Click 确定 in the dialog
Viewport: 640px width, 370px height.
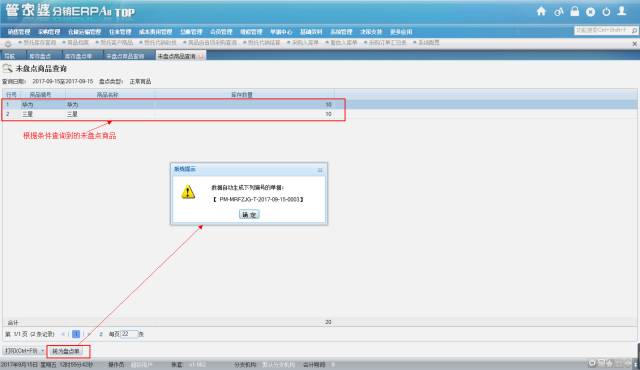click(x=249, y=215)
